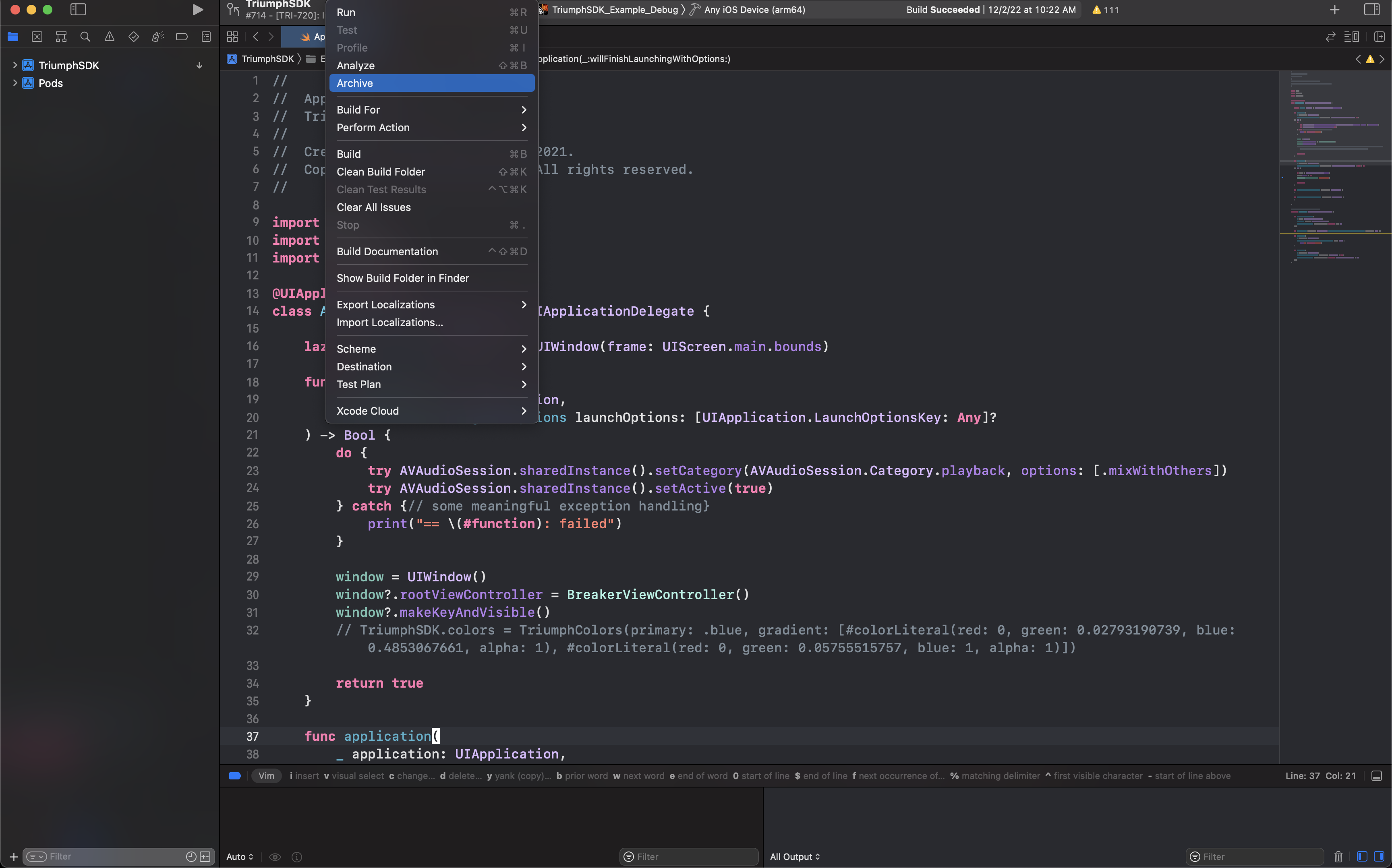Toggle the debug area hide button
1392x868 pixels.
(x=1377, y=776)
